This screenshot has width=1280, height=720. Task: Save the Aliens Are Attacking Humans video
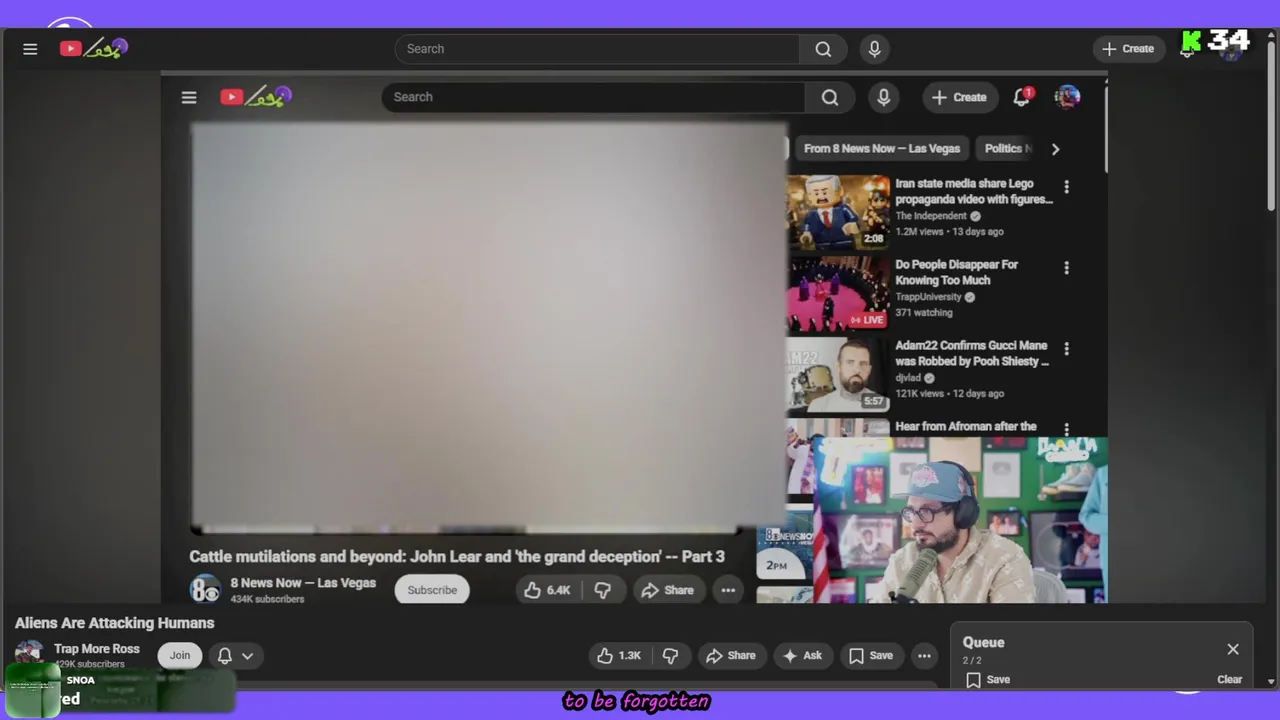click(871, 656)
